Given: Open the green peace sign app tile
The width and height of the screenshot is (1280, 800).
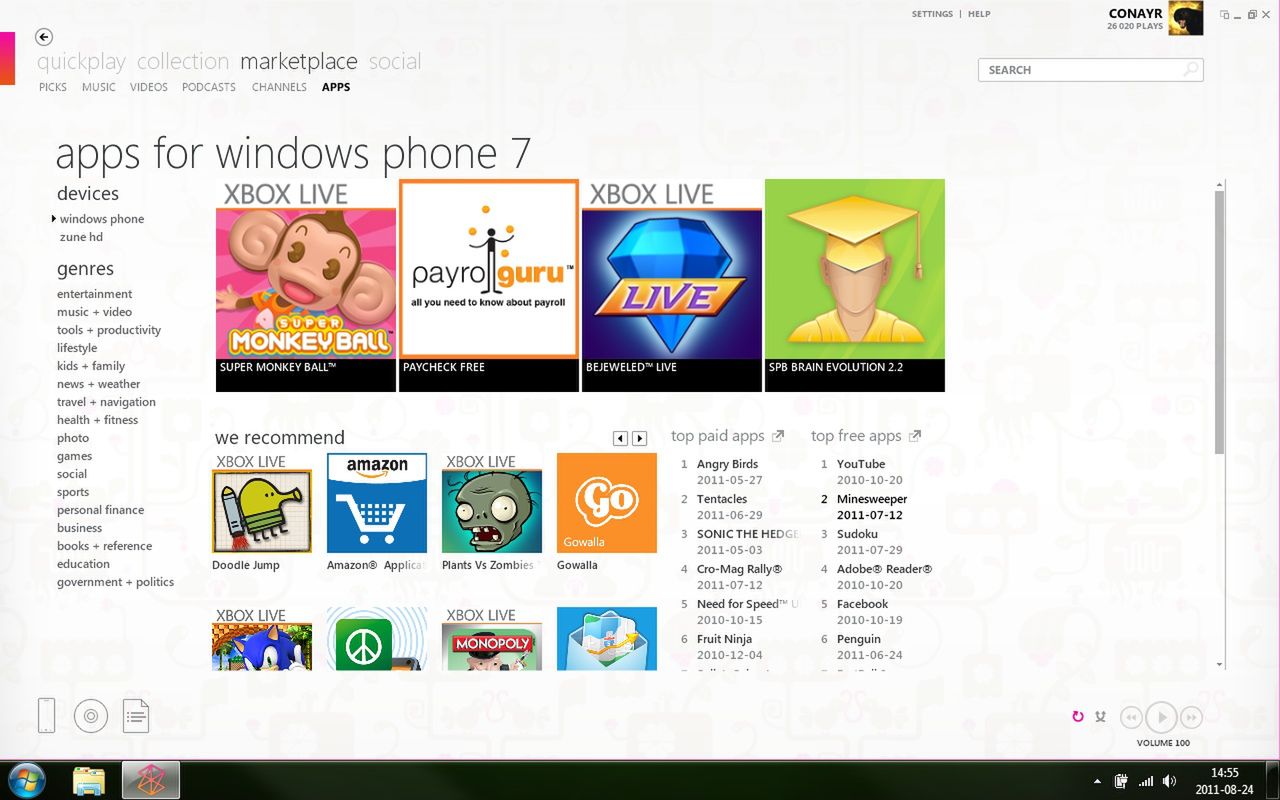Looking at the screenshot, I should 377,638.
